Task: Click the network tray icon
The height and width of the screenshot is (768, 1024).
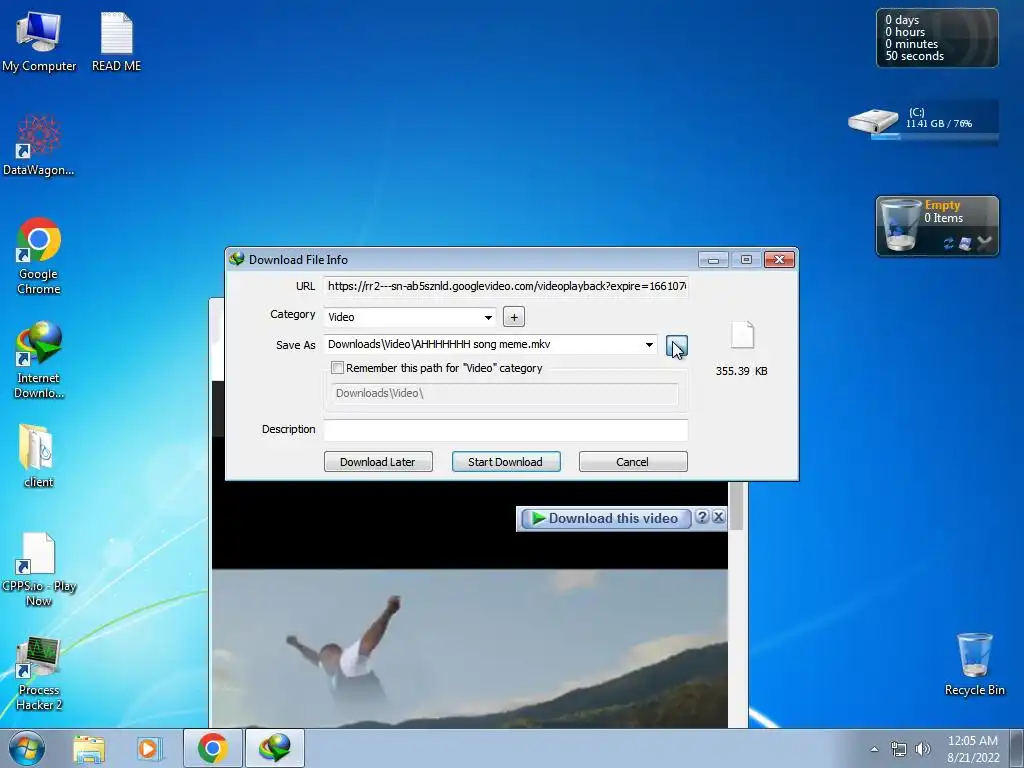Action: (899, 749)
